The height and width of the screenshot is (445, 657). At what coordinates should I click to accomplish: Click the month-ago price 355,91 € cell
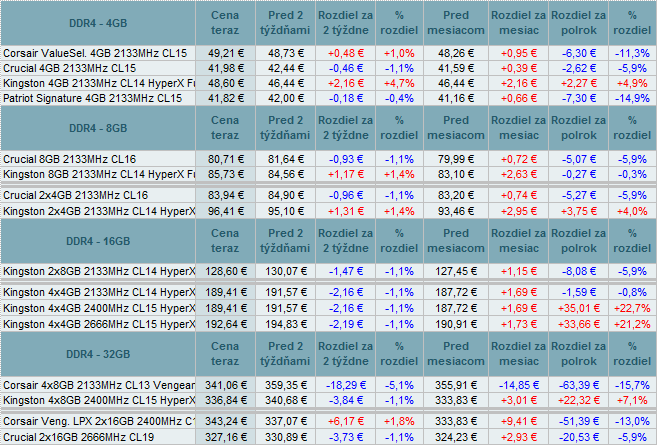pyautogui.click(x=456, y=385)
